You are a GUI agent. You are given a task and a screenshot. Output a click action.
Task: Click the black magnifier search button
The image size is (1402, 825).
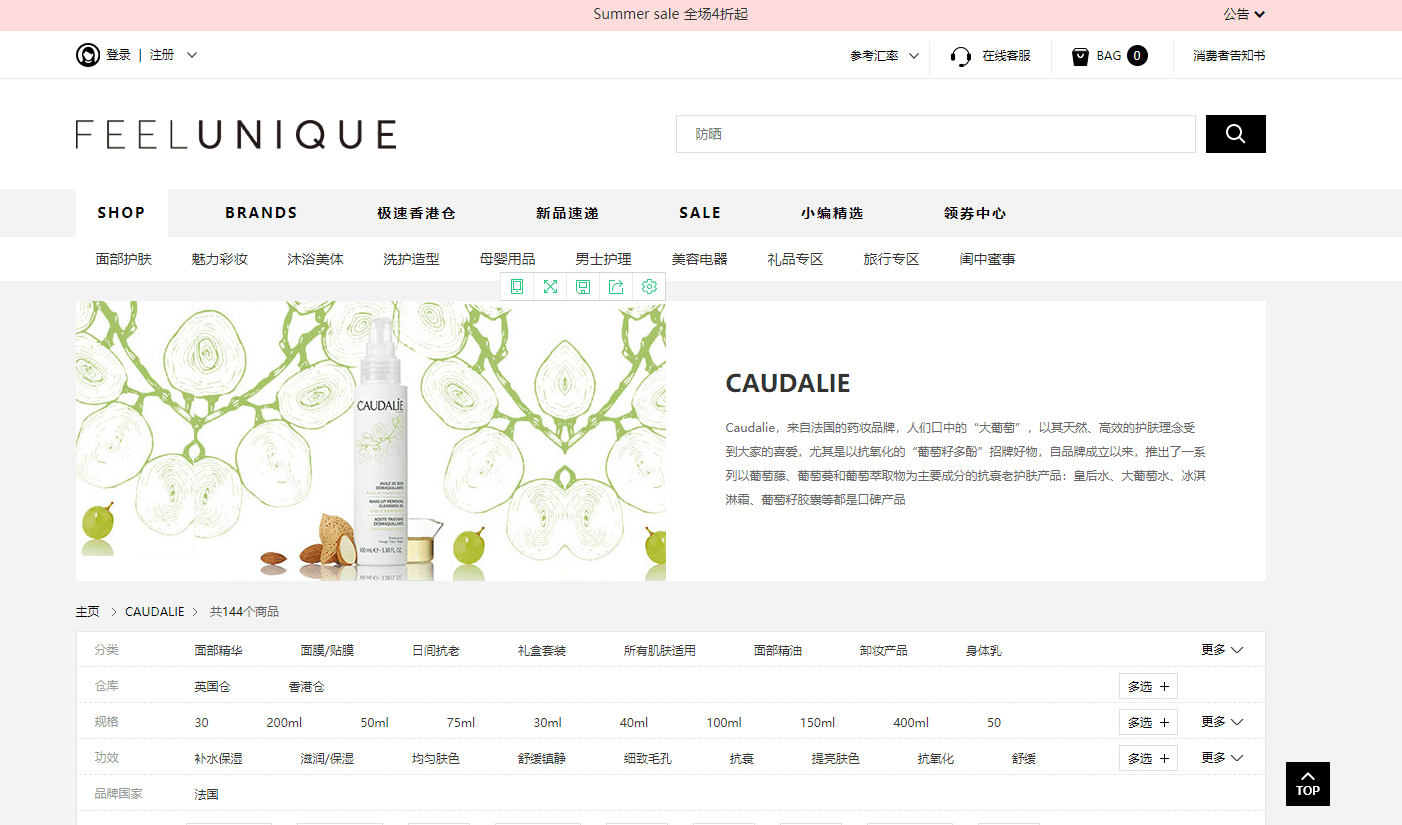(x=1235, y=134)
